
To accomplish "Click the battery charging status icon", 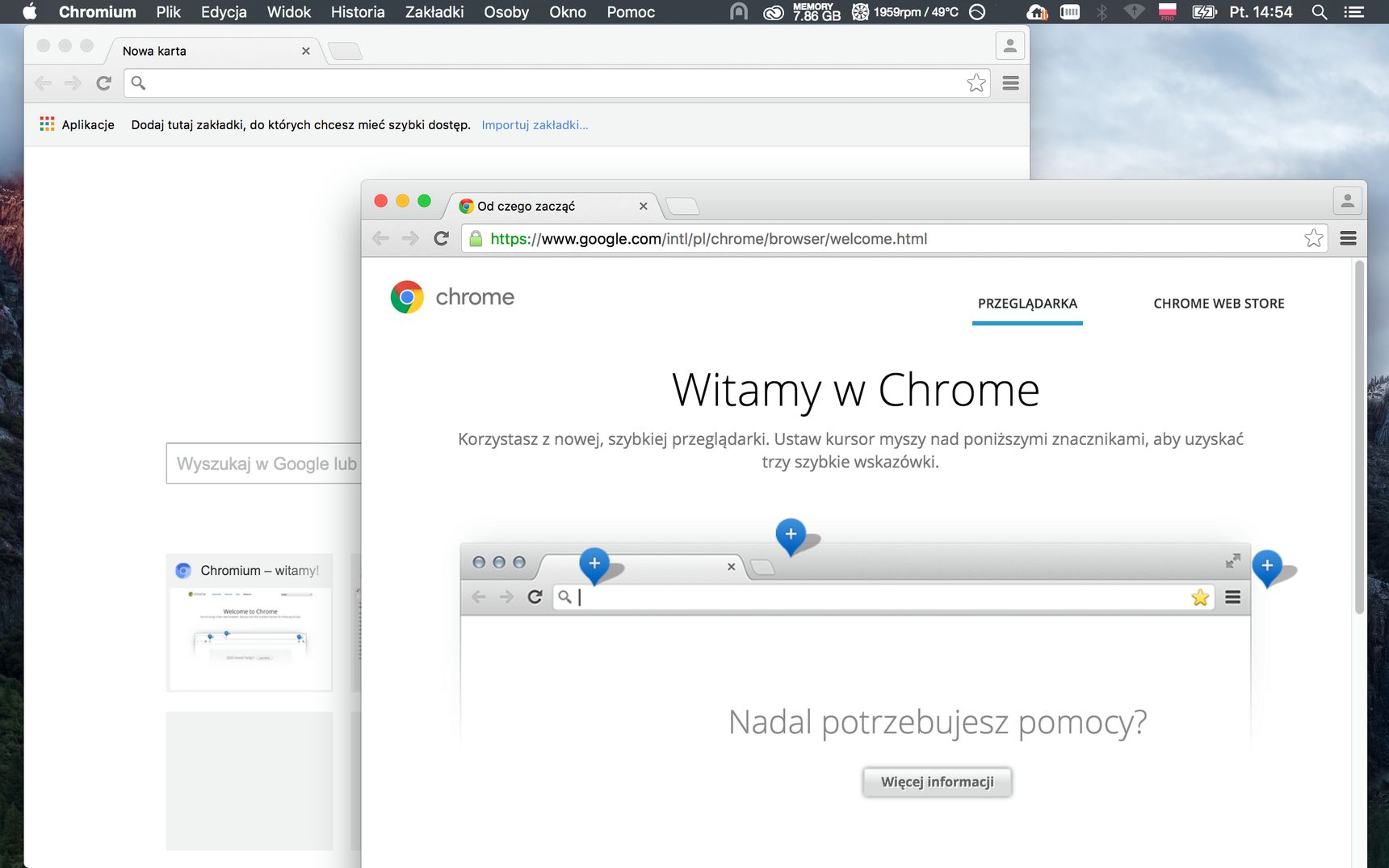I will [1205, 12].
